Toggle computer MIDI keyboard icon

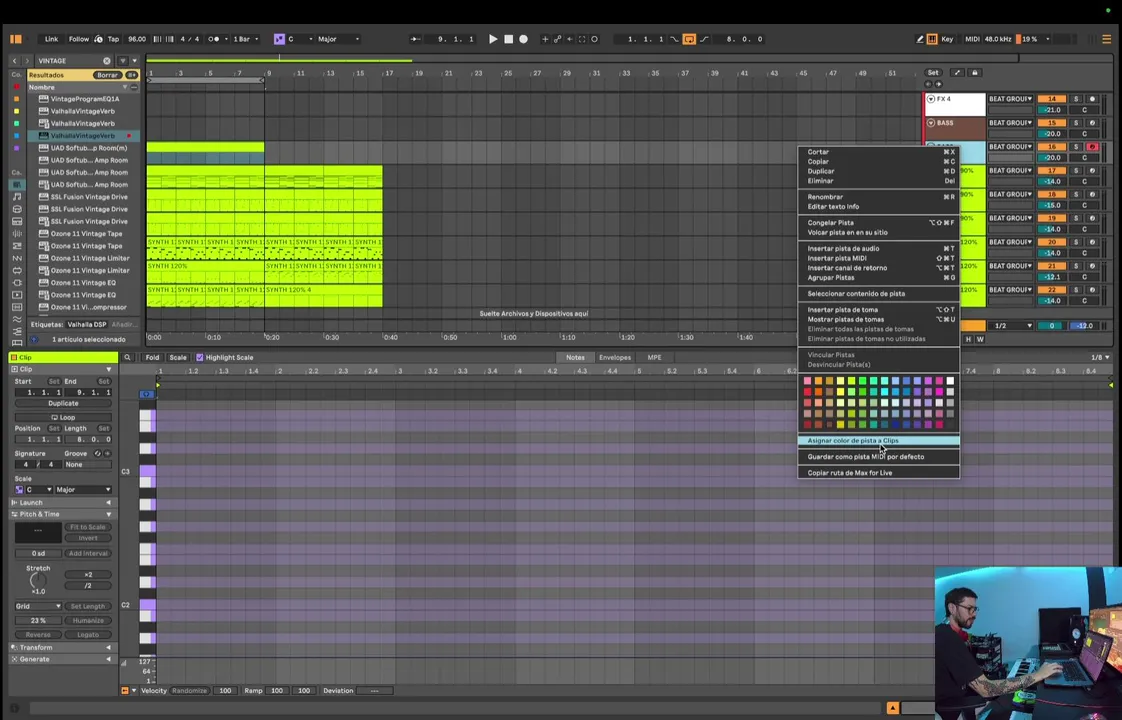pos(932,39)
